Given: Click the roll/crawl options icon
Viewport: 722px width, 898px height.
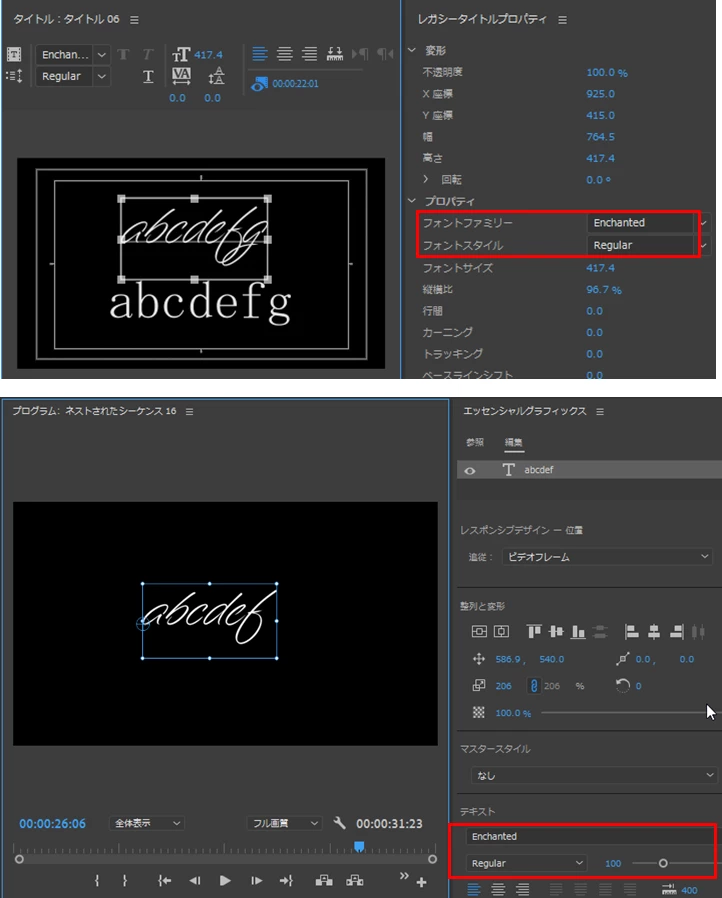Looking at the screenshot, I should [14, 76].
